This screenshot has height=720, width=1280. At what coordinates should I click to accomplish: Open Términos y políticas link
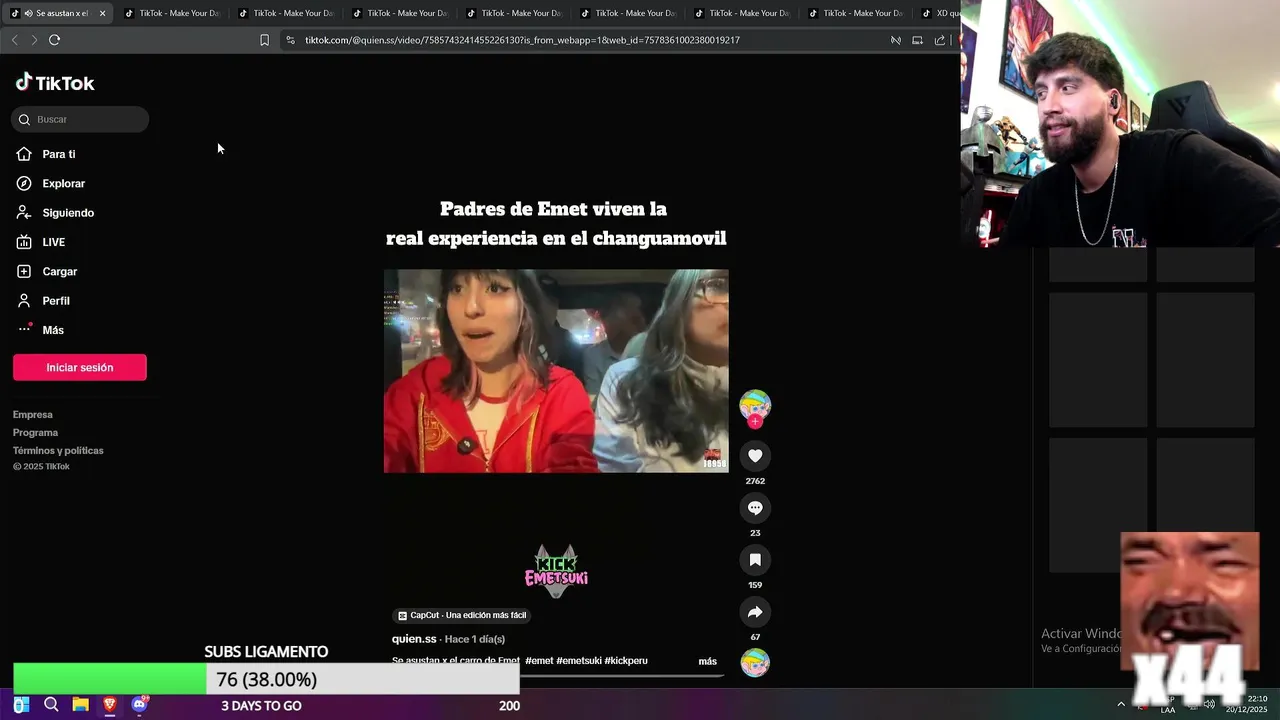tap(58, 451)
